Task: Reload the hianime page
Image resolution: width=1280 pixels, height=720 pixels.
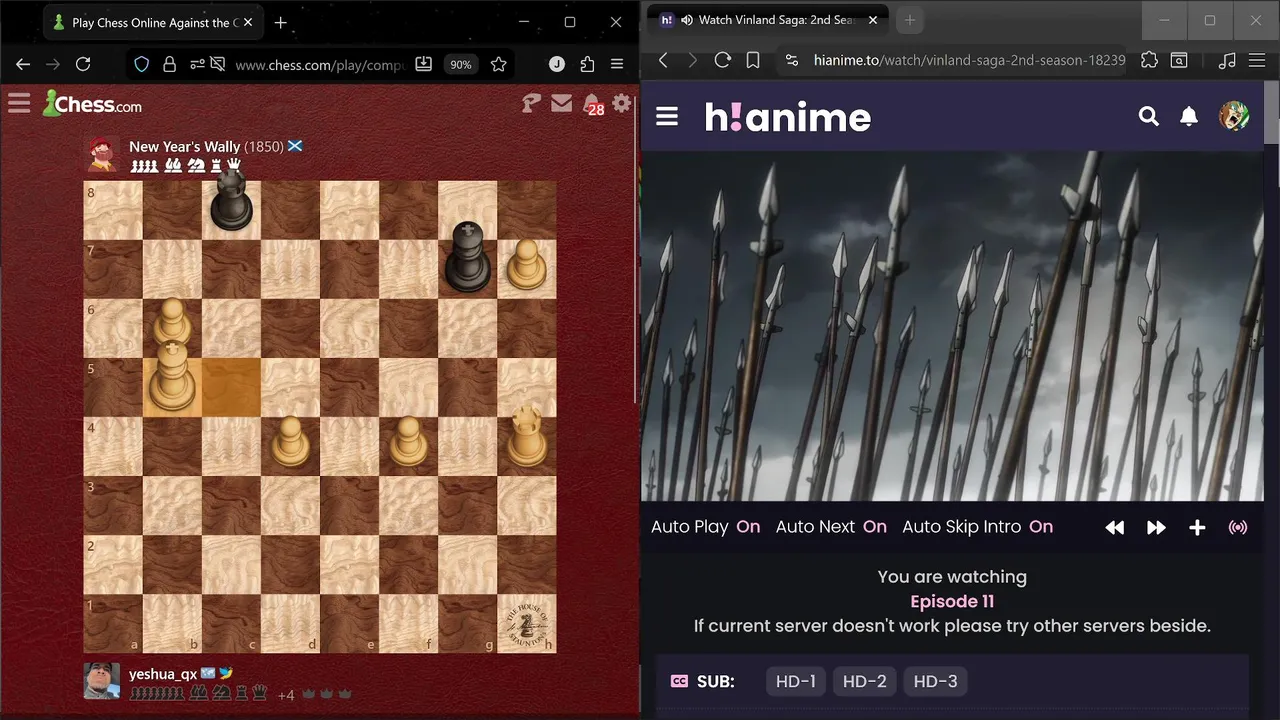Action: [722, 60]
